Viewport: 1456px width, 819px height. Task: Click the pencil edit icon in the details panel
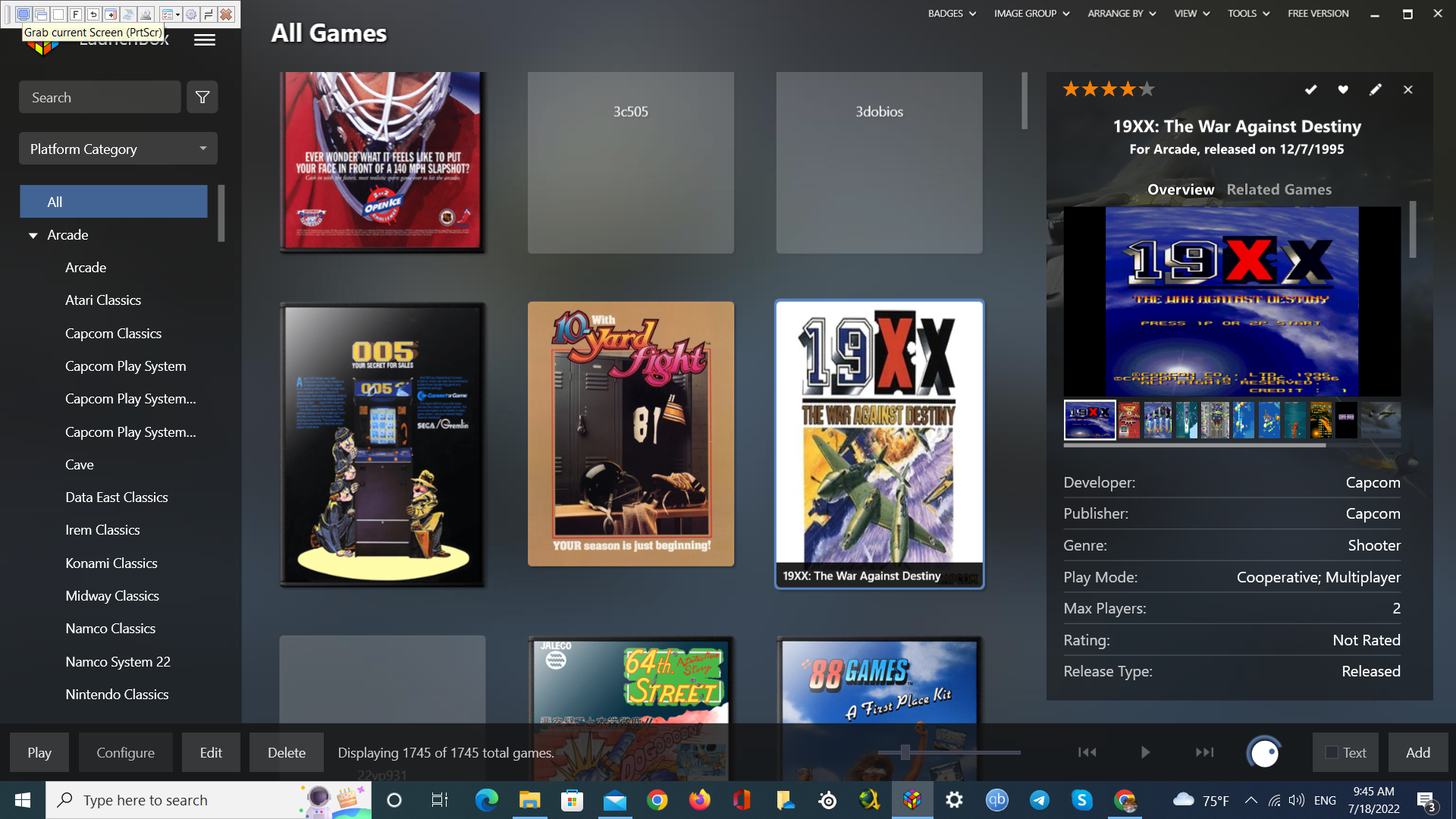click(x=1376, y=89)
